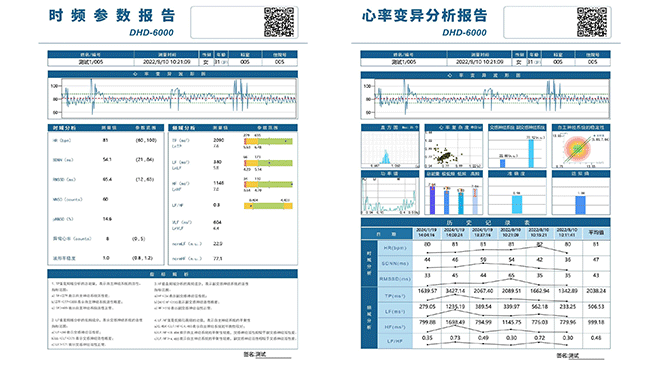Screen dimensions: 650x365
Task: Open the 直方图 histogram thumbnail
Action: pos(390,146)
